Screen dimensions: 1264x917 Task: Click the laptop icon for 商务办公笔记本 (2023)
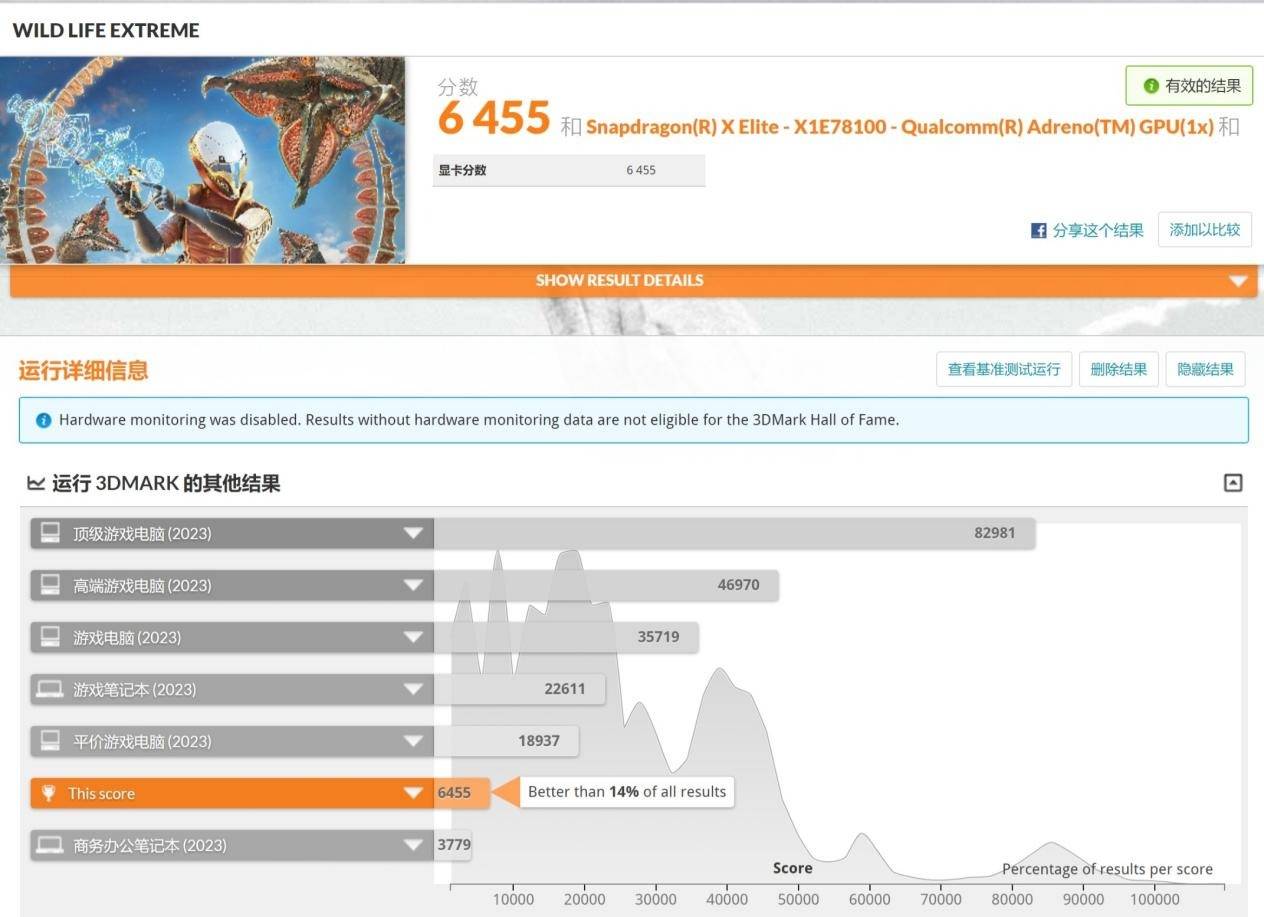(x=49, y=845)
